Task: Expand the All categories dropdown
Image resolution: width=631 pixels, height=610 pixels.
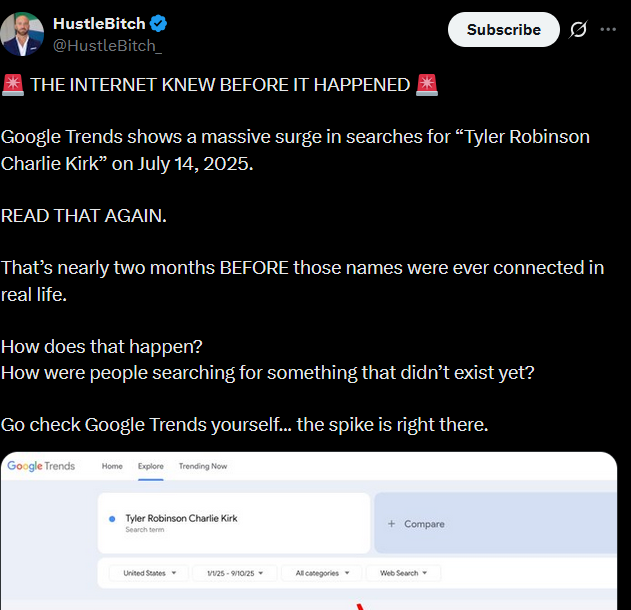Action: coord(322,573)
